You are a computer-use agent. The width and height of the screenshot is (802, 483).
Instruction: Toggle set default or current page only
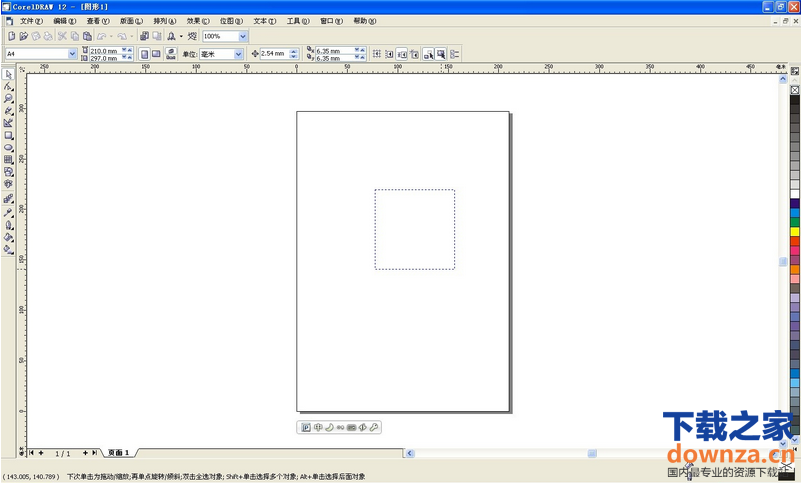(171, 54)
